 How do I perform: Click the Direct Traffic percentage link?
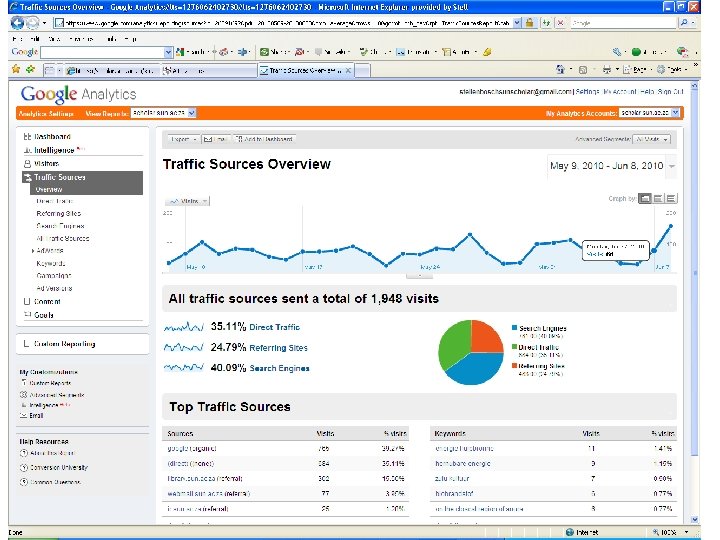(x=274, y=327)
